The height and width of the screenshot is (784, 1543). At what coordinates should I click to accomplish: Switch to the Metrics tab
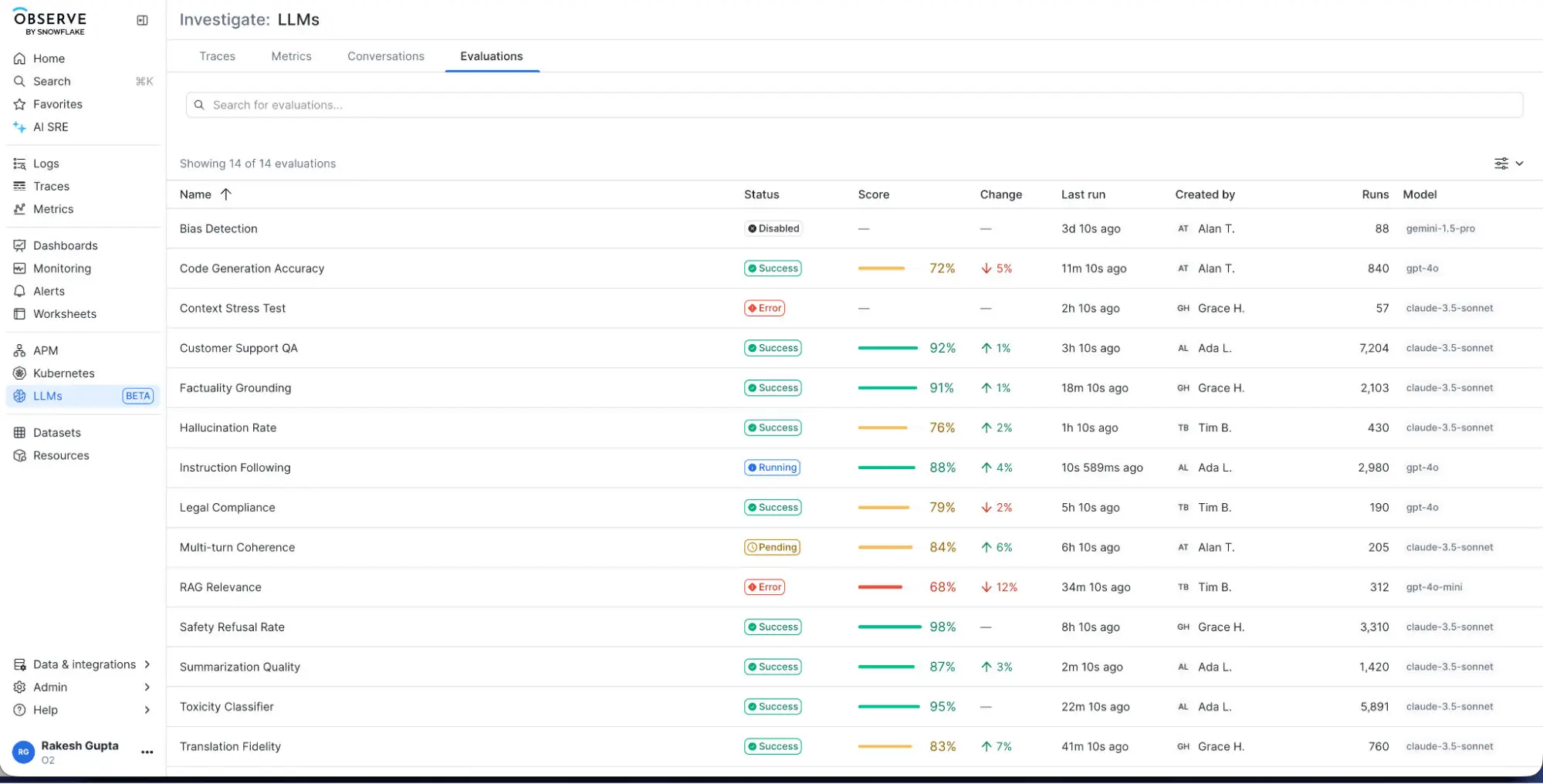click(x=291, y=56)
